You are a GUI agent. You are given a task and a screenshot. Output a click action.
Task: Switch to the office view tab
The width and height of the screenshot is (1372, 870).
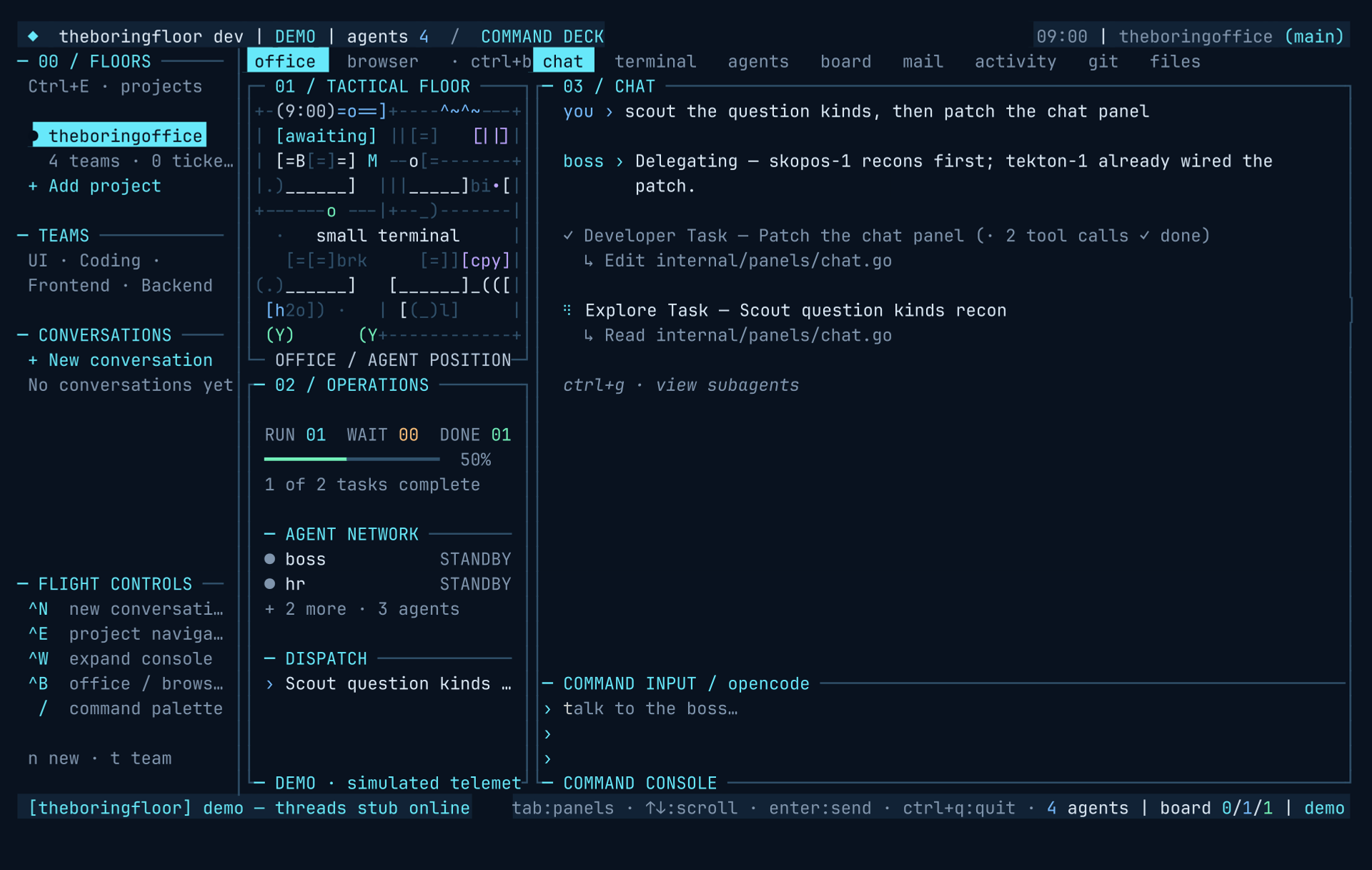click(287, 61)
